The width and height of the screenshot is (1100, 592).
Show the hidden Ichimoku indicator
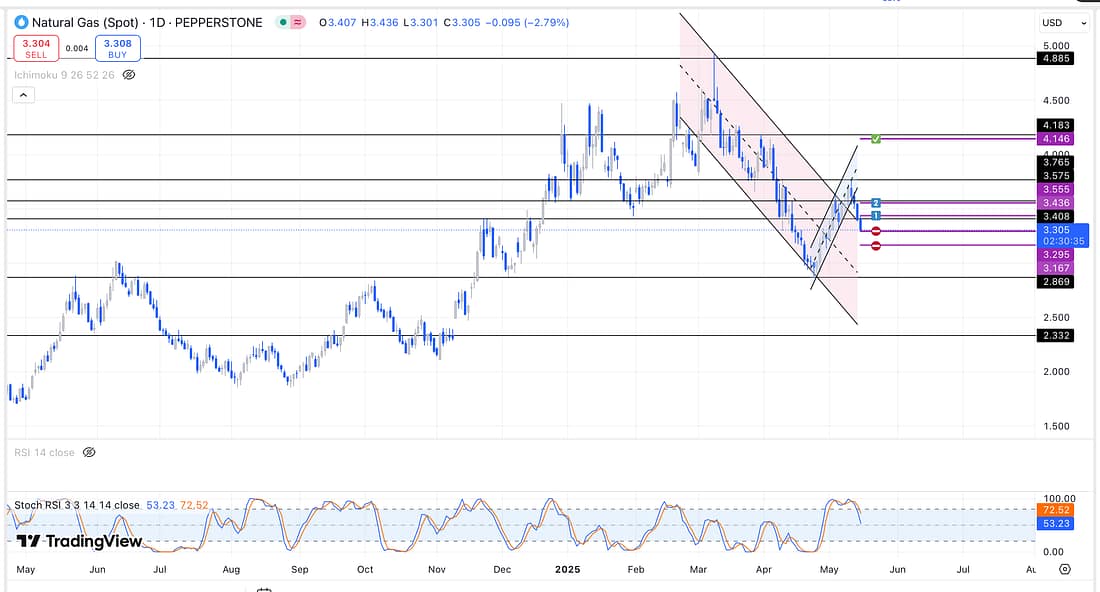click(x=128, y=74)
